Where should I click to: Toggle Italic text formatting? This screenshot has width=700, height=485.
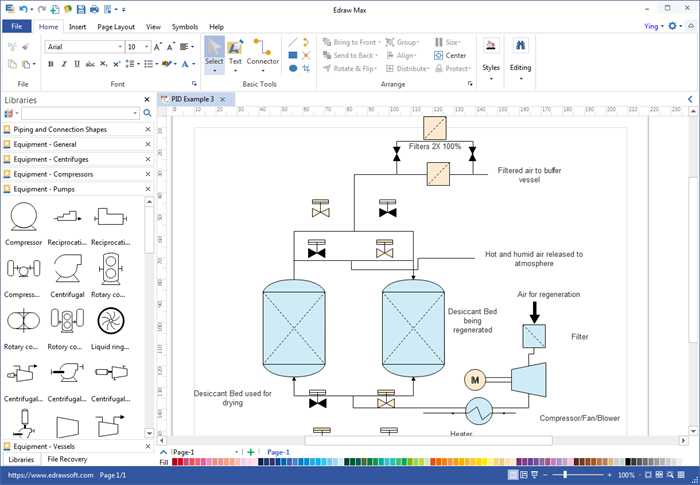click(64, 64)
